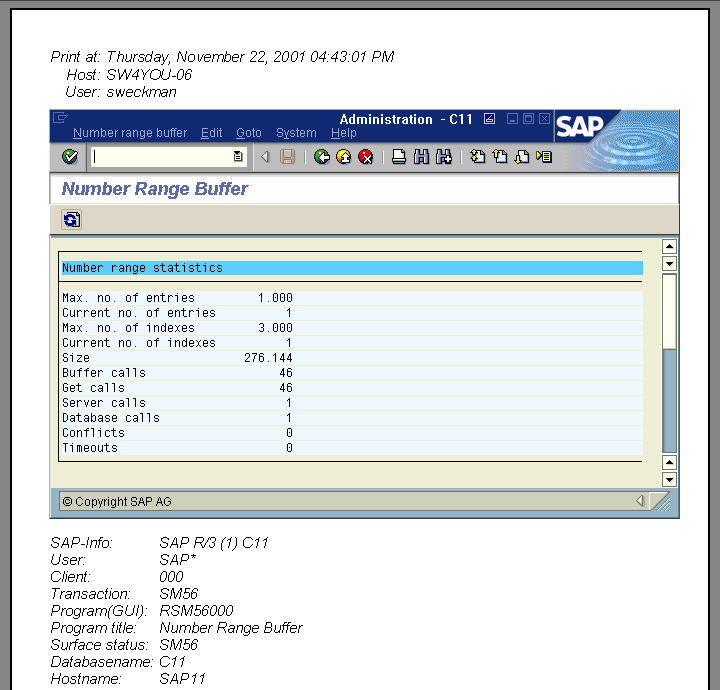
Task: Select the Server calls row
Action: tap(352, 403)
